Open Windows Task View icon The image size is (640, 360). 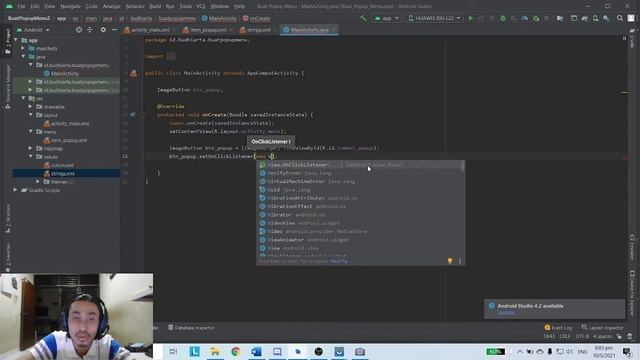tap(173, 351)
